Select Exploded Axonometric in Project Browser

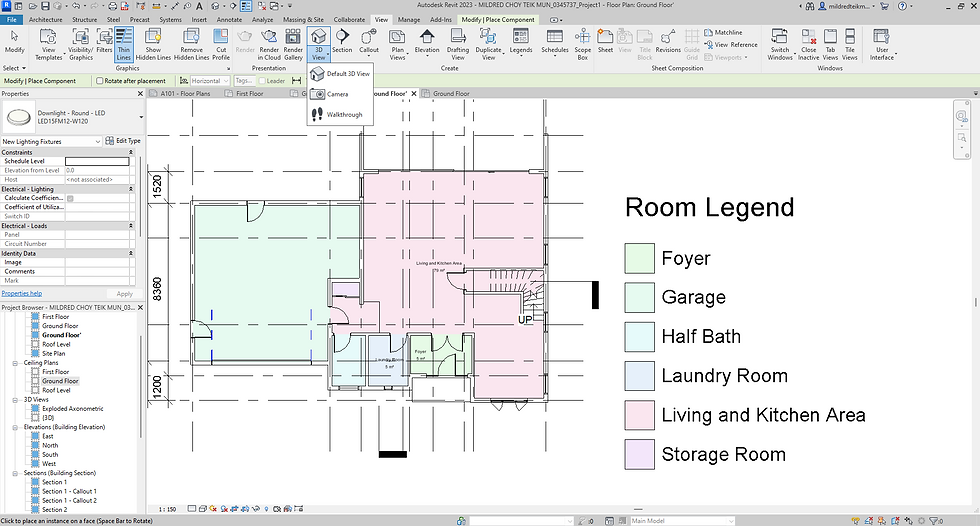click(72, 409)
